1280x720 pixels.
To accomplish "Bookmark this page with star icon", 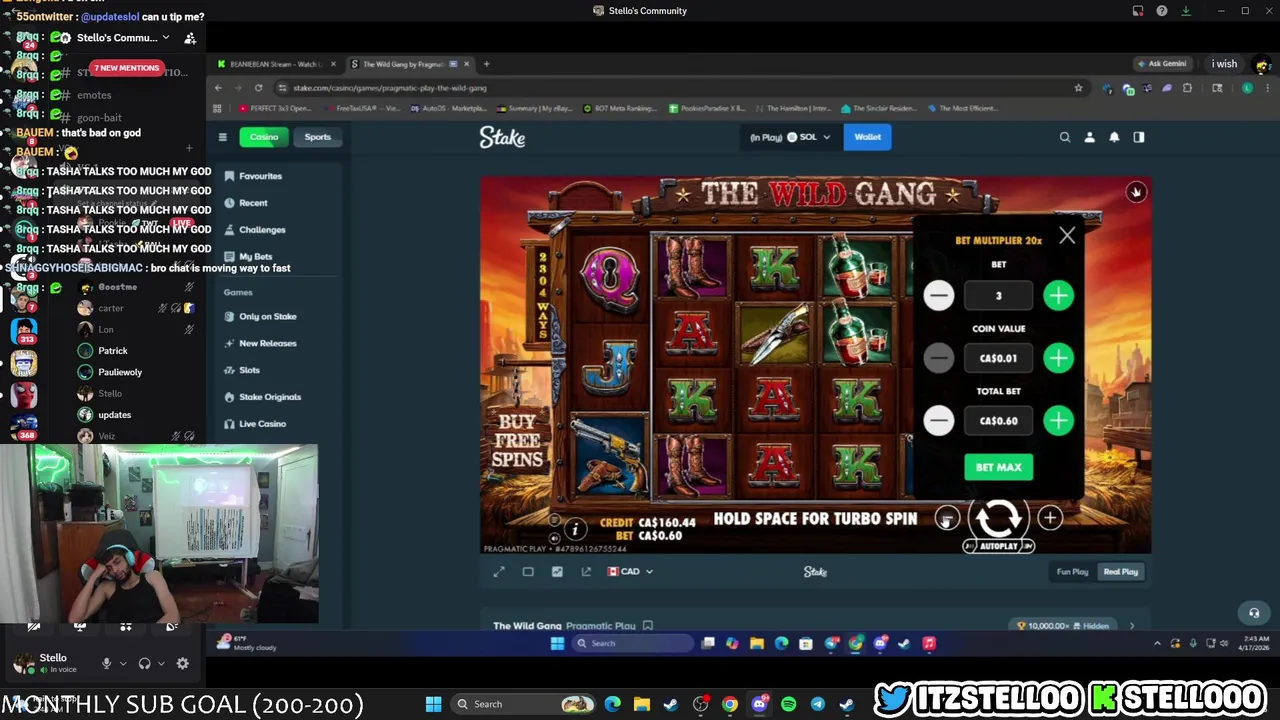I will coord(1078,88).
